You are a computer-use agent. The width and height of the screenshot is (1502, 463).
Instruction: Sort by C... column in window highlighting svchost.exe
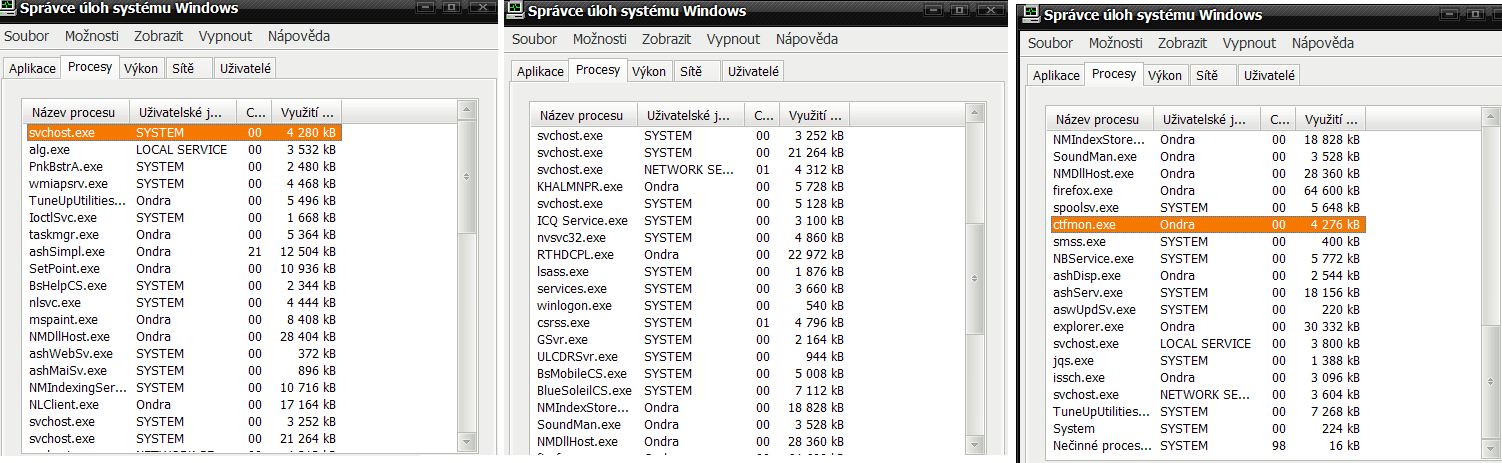[x=254, y=112]
